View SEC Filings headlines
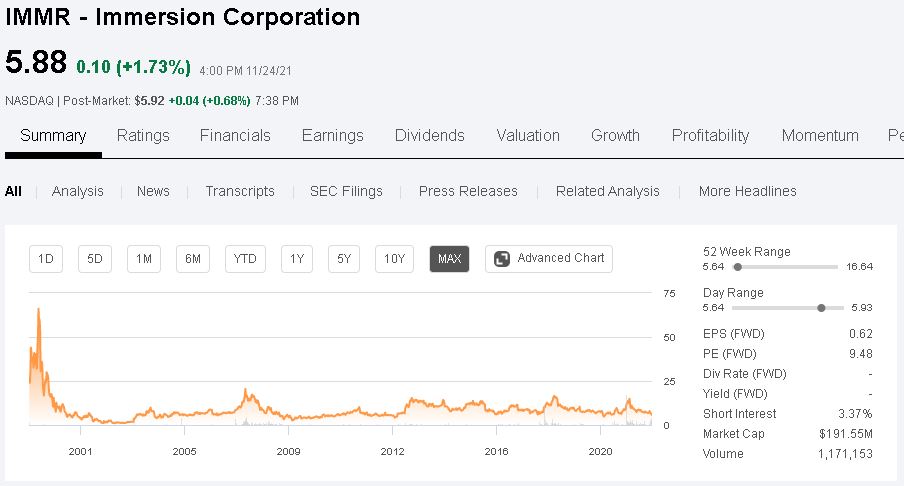Image resolution: width=904 pixels, height=486 pixels. click(346, 191)
